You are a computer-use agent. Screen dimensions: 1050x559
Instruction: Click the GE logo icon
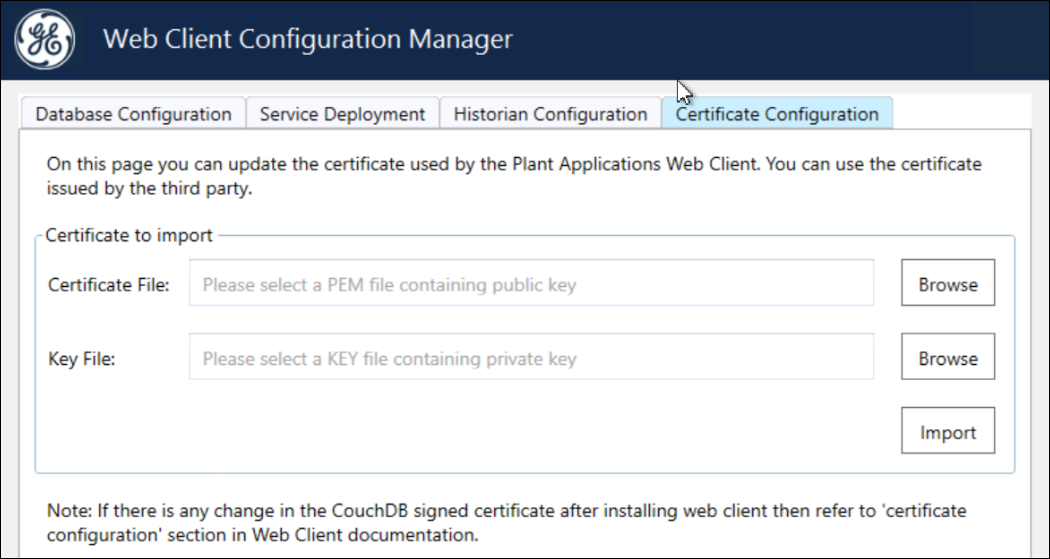click(45, 39)
